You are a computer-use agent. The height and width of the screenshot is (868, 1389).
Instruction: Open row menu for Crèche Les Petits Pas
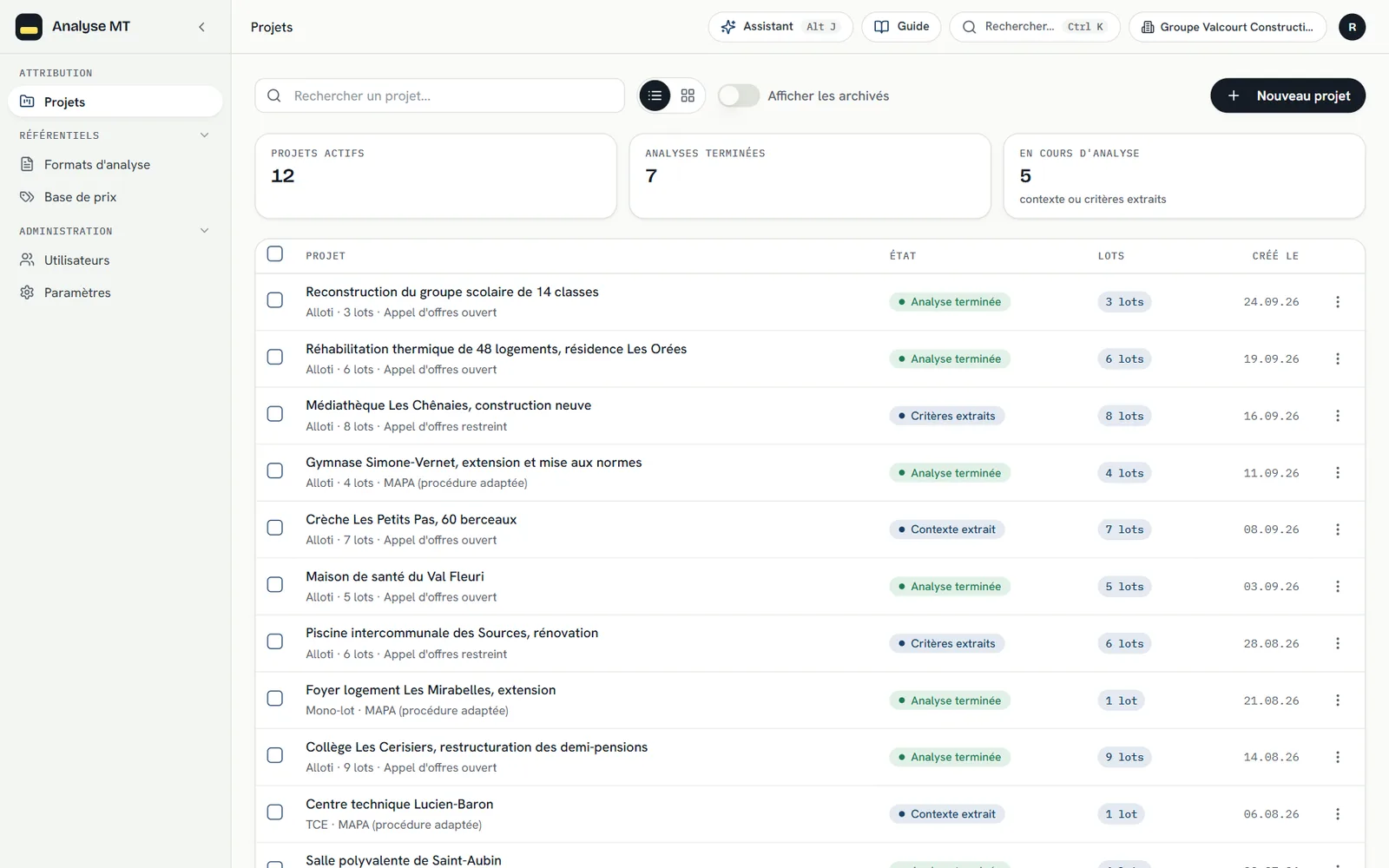(1337, 529)
